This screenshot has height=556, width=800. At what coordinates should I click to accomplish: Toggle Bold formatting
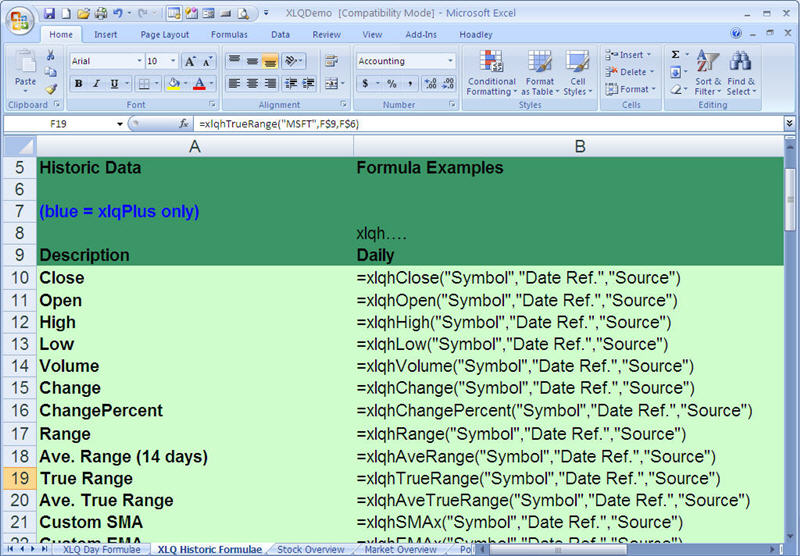tap(77, 84)
